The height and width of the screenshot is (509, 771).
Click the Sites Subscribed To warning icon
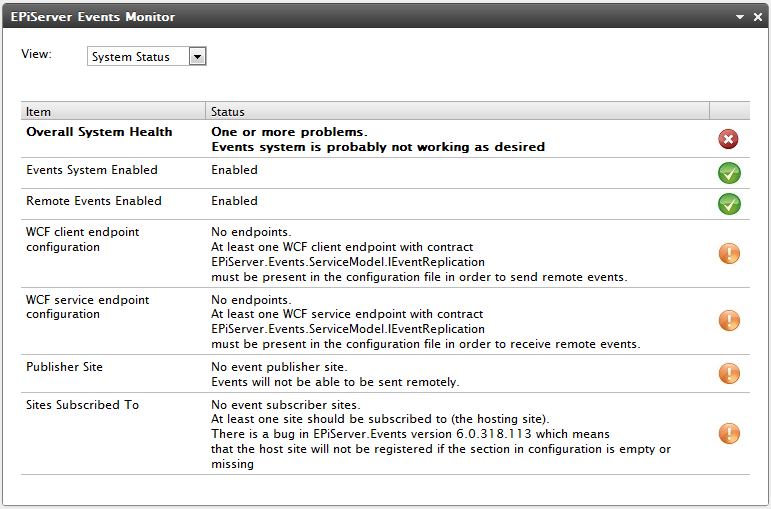[x=729, y=434]
